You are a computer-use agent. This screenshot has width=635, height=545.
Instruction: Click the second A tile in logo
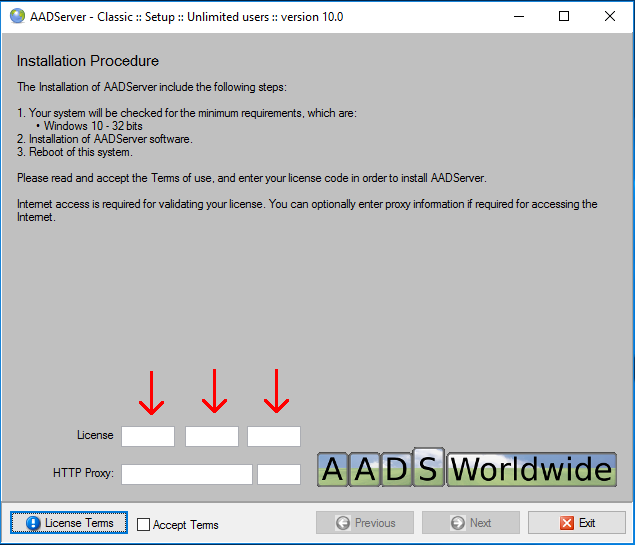pos(365,469)
